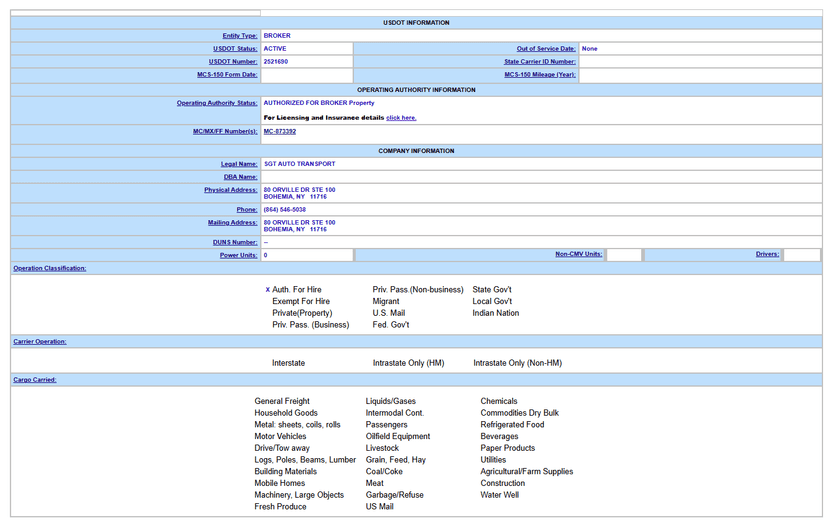
Task: Click 'Garbage/Refuse' cargo entry
Action: click(x=394, y=495)
